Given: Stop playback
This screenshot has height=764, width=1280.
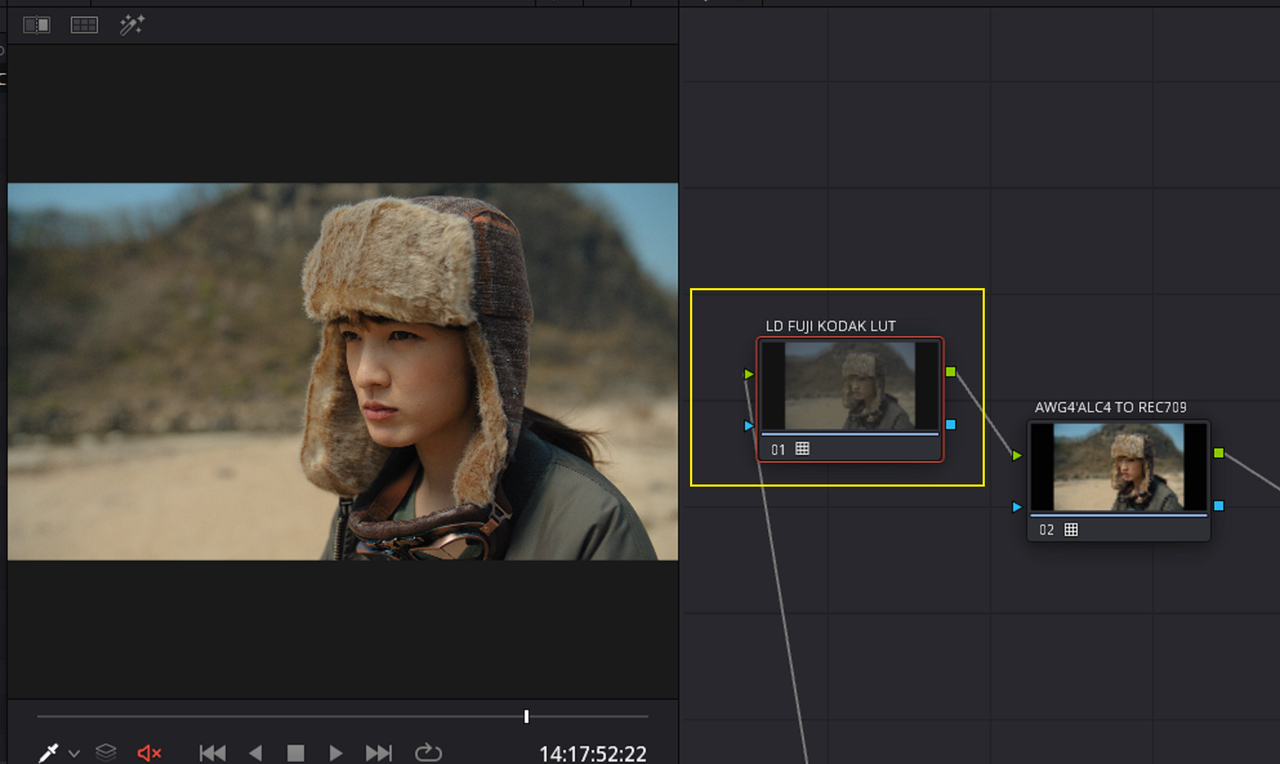Looking at the screenshot, I should 295,753.
